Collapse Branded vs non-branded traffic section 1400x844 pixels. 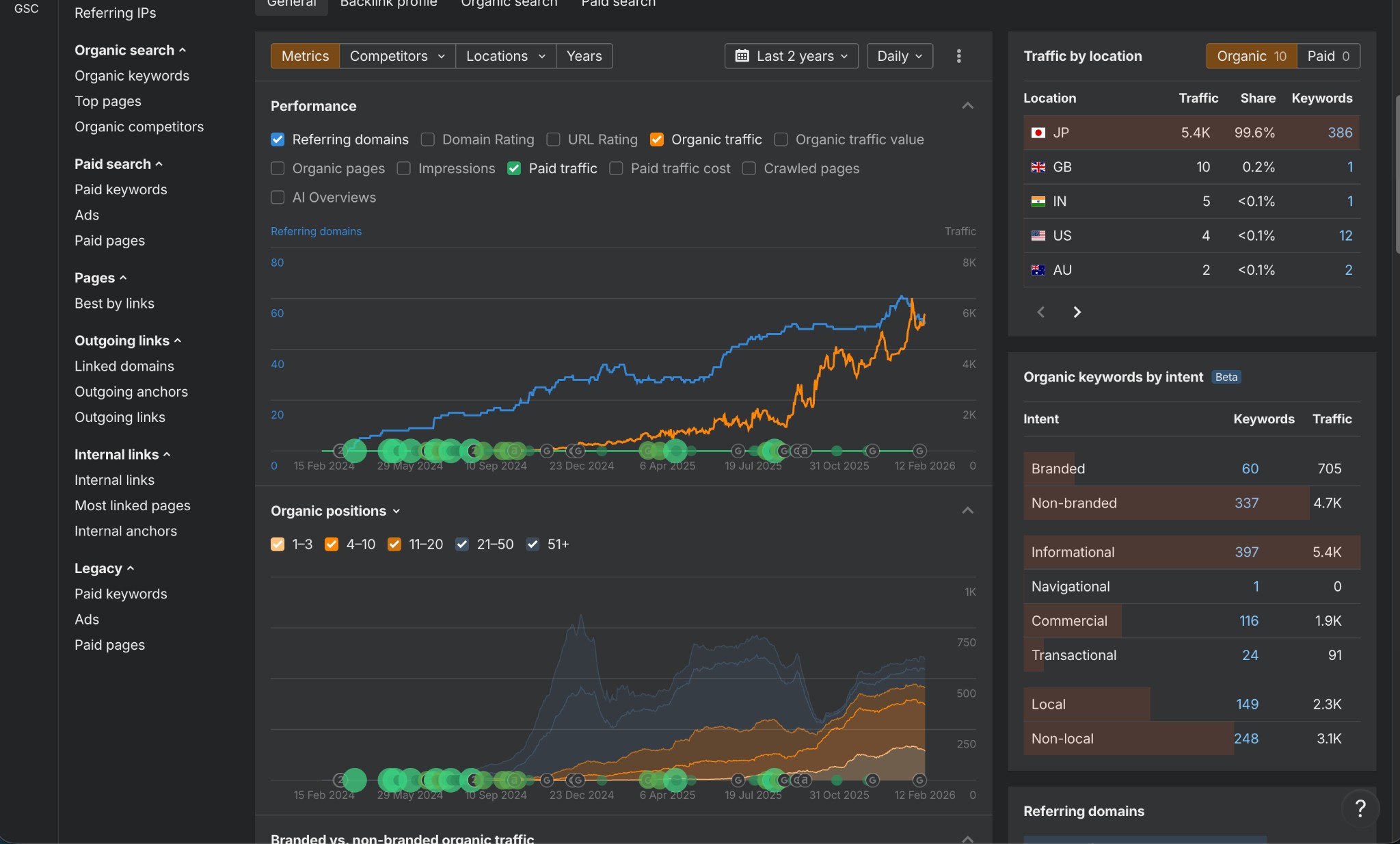967,839
